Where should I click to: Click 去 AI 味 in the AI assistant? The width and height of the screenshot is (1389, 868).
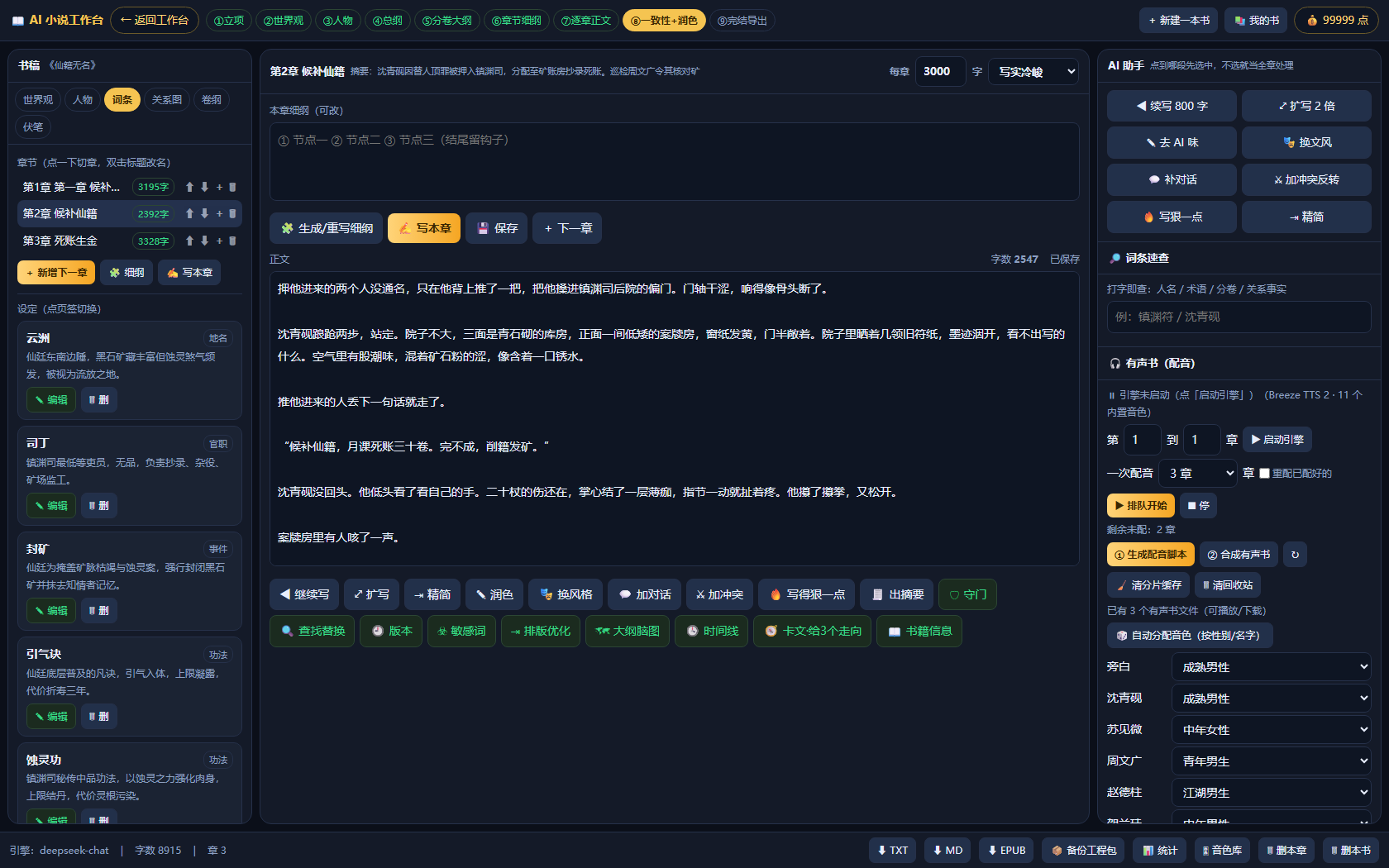(1172, 142)
